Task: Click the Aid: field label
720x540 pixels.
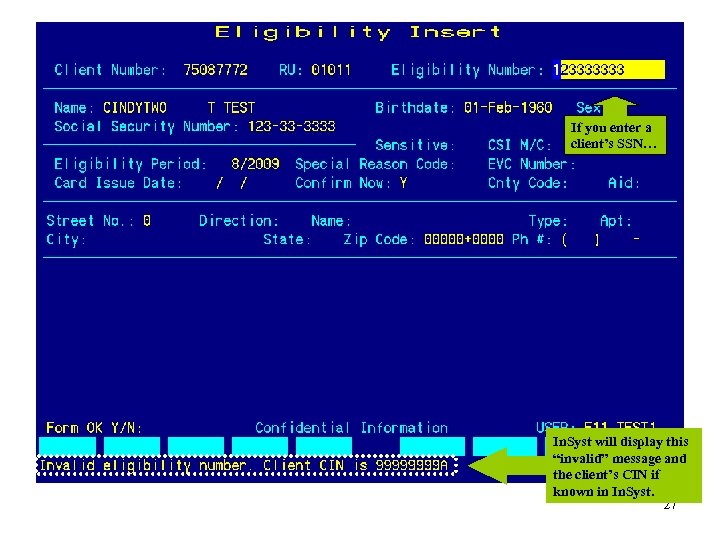Action: tap(624, 183)
